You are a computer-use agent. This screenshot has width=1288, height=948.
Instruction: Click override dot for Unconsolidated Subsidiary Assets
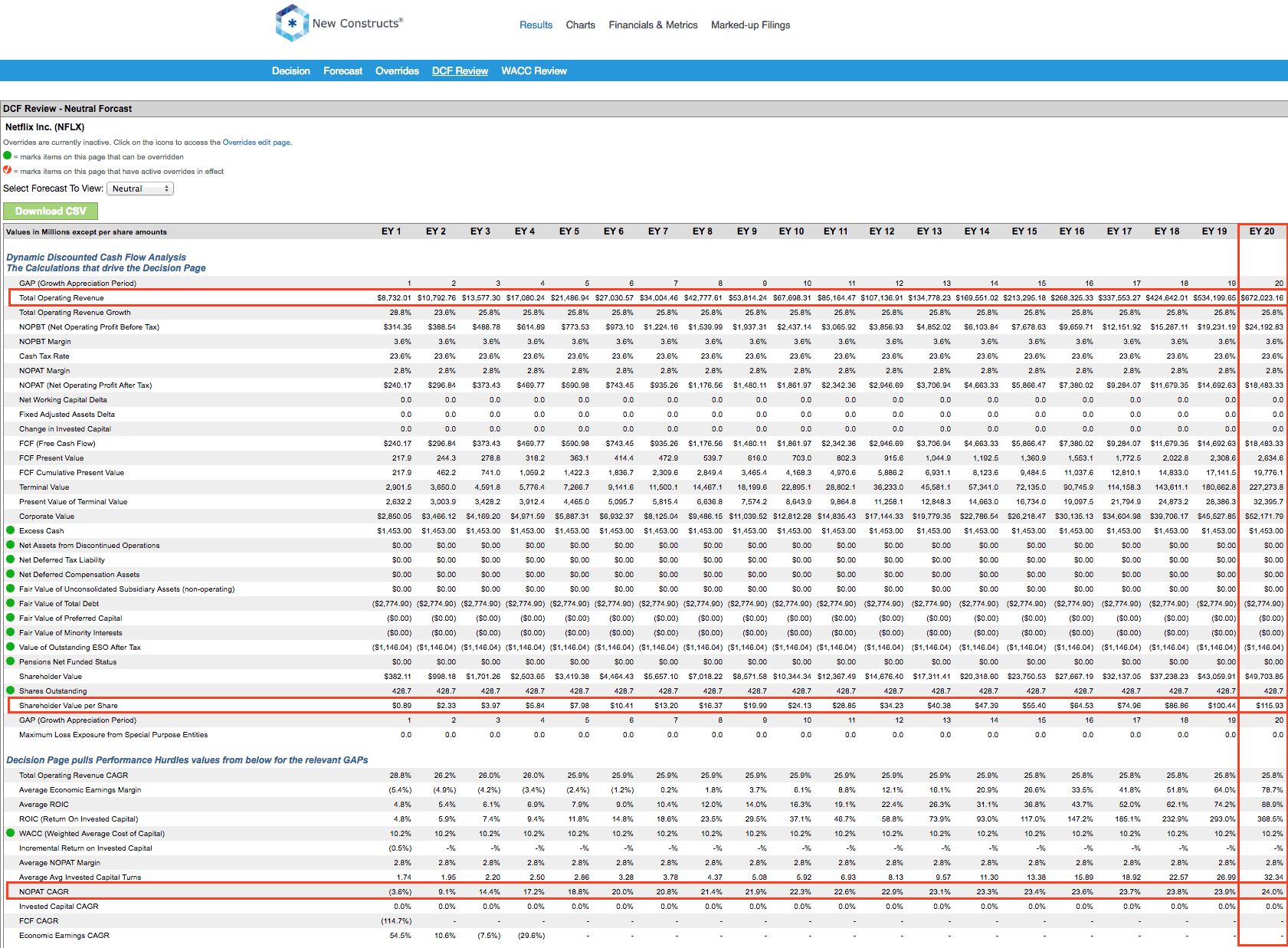(x=11, y=589)
